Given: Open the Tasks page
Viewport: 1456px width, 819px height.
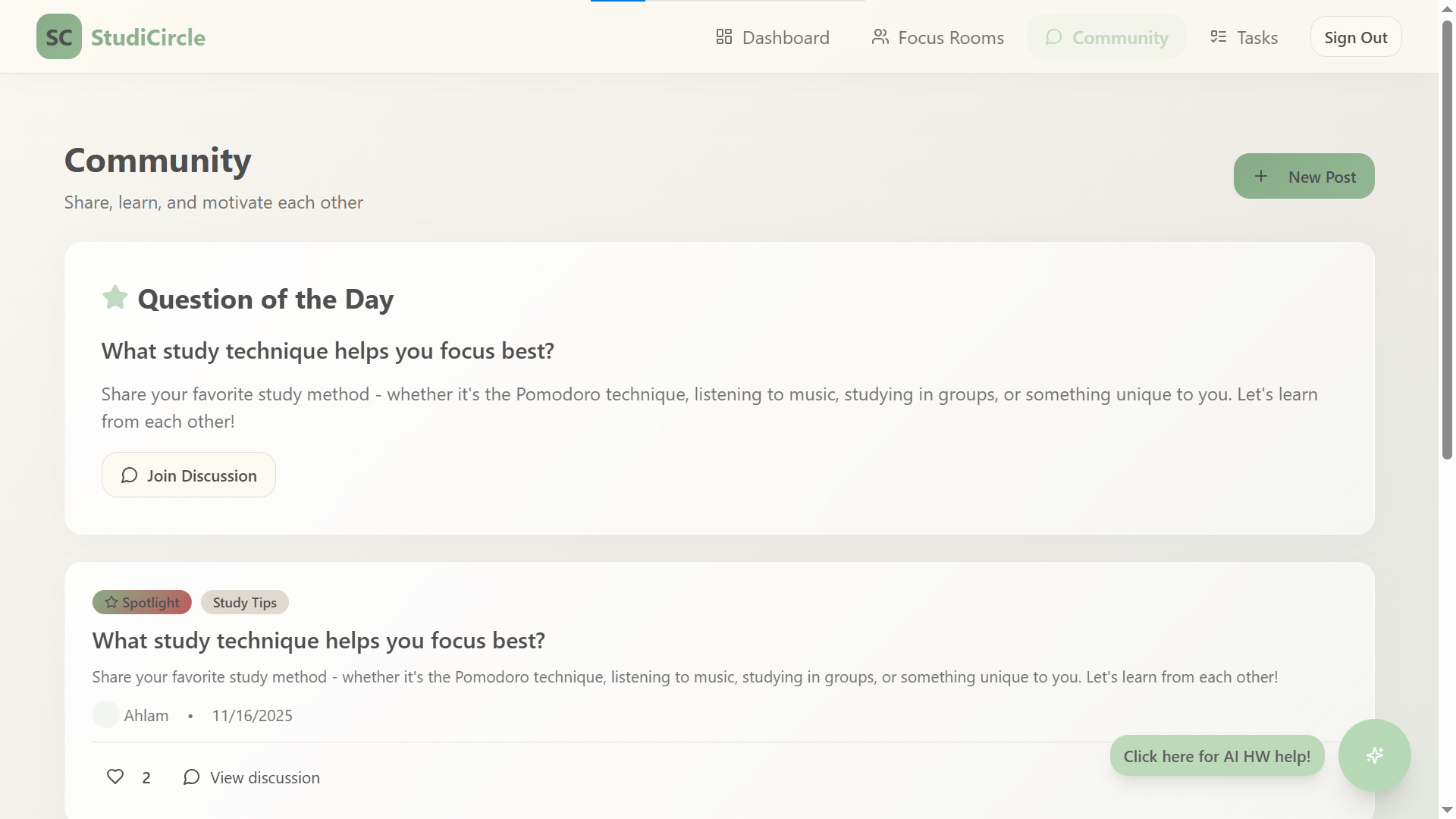Looking at the screenshot, I should point(1244,37).
